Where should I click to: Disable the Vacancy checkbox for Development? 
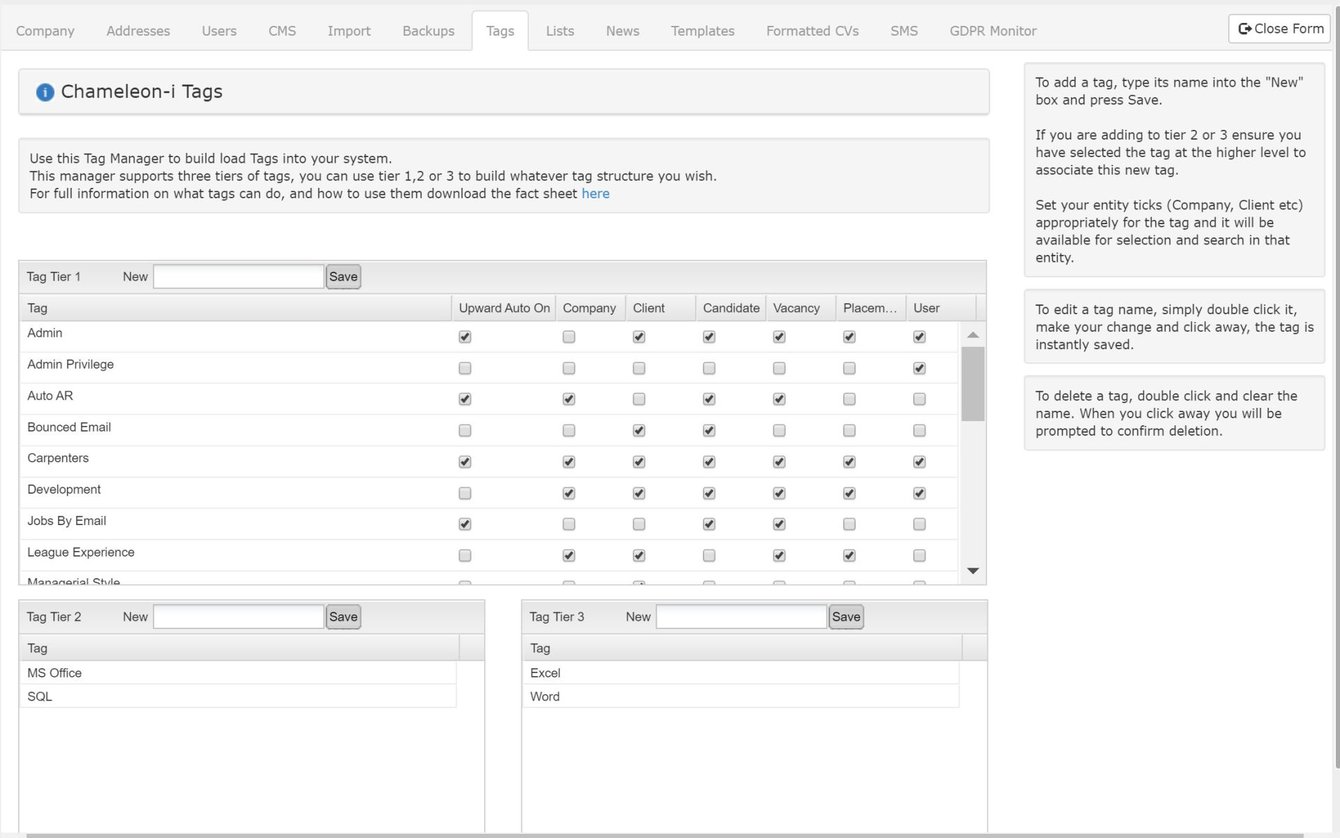click(779, 492)
